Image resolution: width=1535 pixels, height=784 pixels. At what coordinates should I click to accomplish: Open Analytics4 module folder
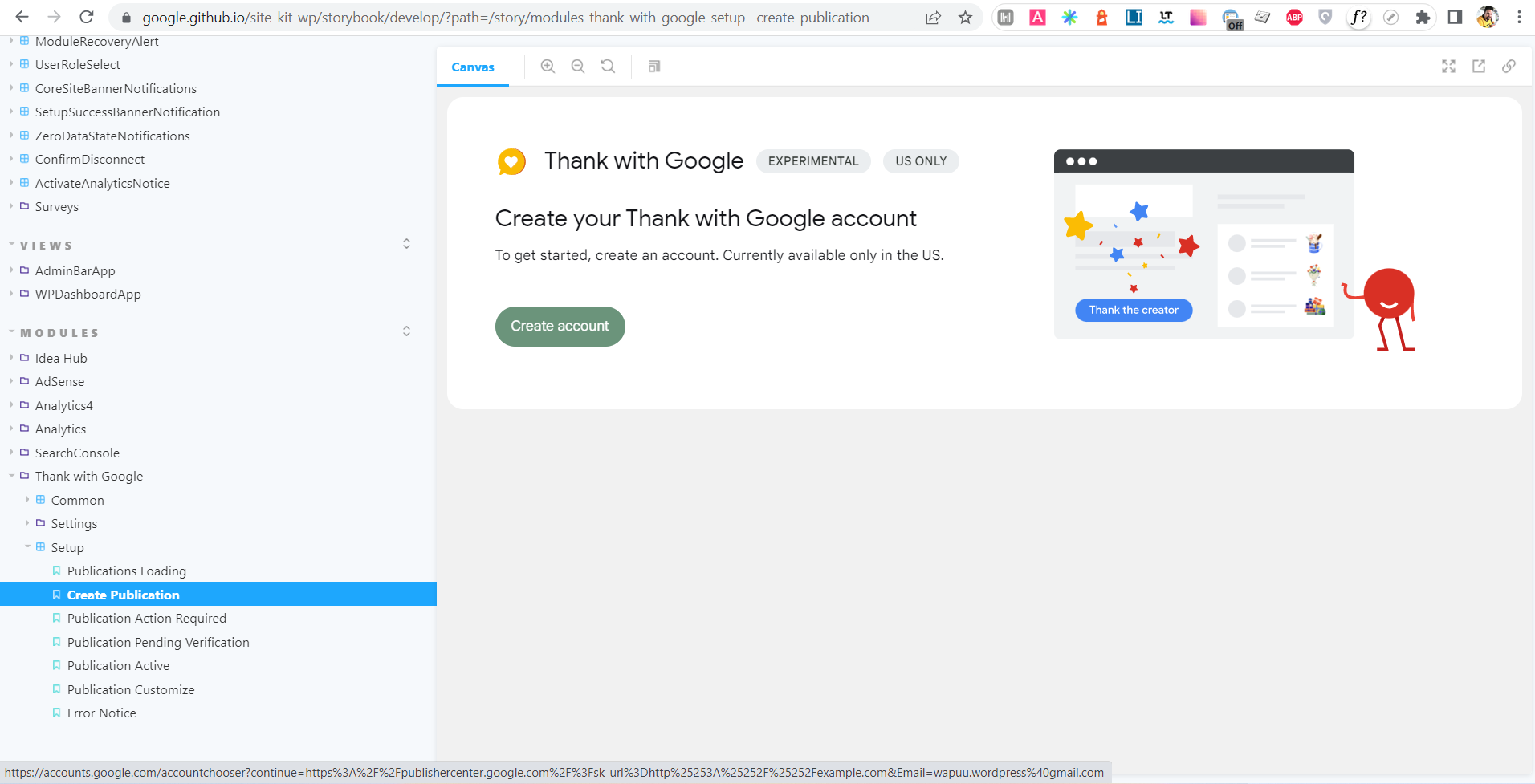[64, 406]
